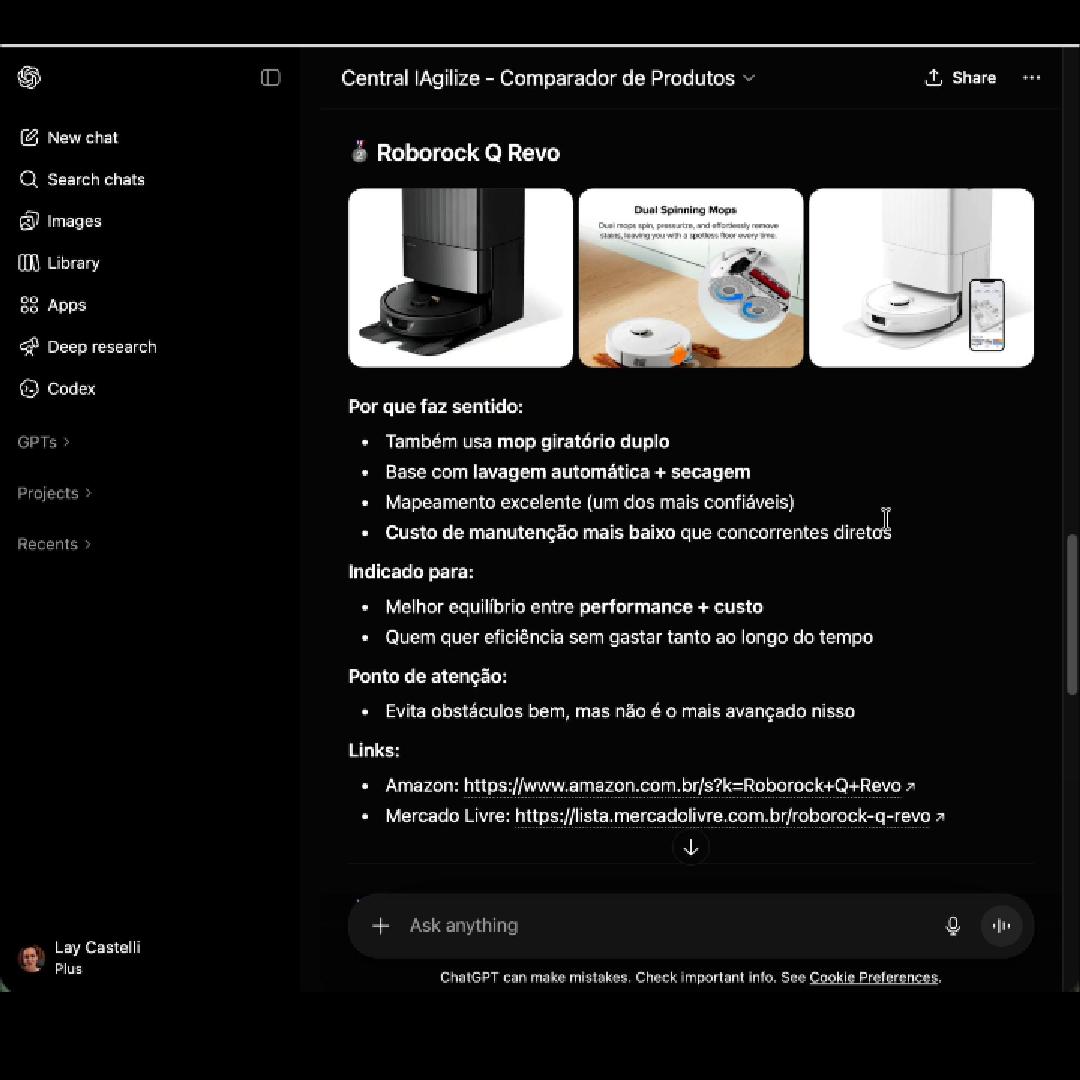Viewport: 1080px width, 1080px height.
Task: Open the Apps section
Action: (x=52, y=305)
